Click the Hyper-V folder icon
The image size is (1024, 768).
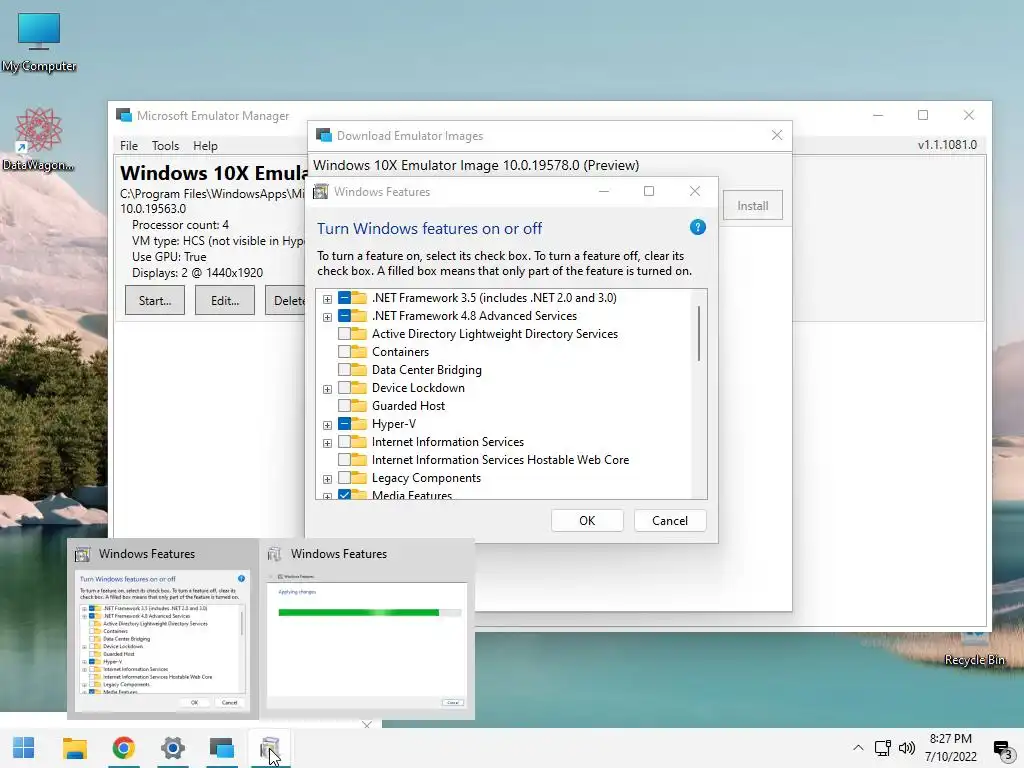pos(359,424)
